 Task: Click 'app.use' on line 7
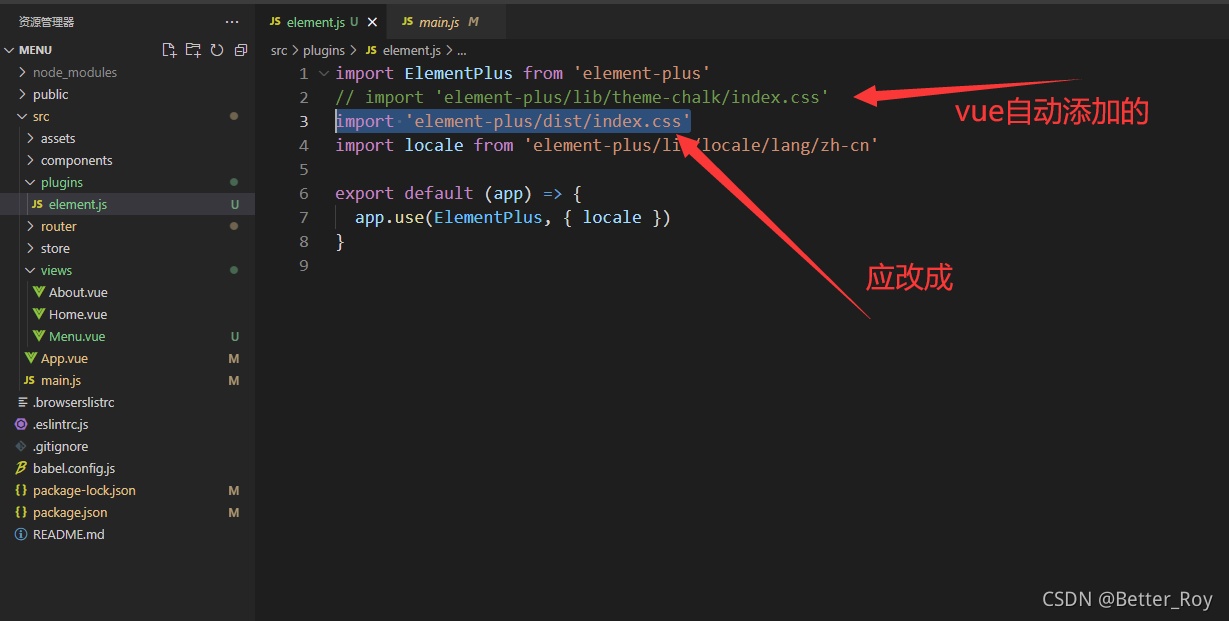389,217
